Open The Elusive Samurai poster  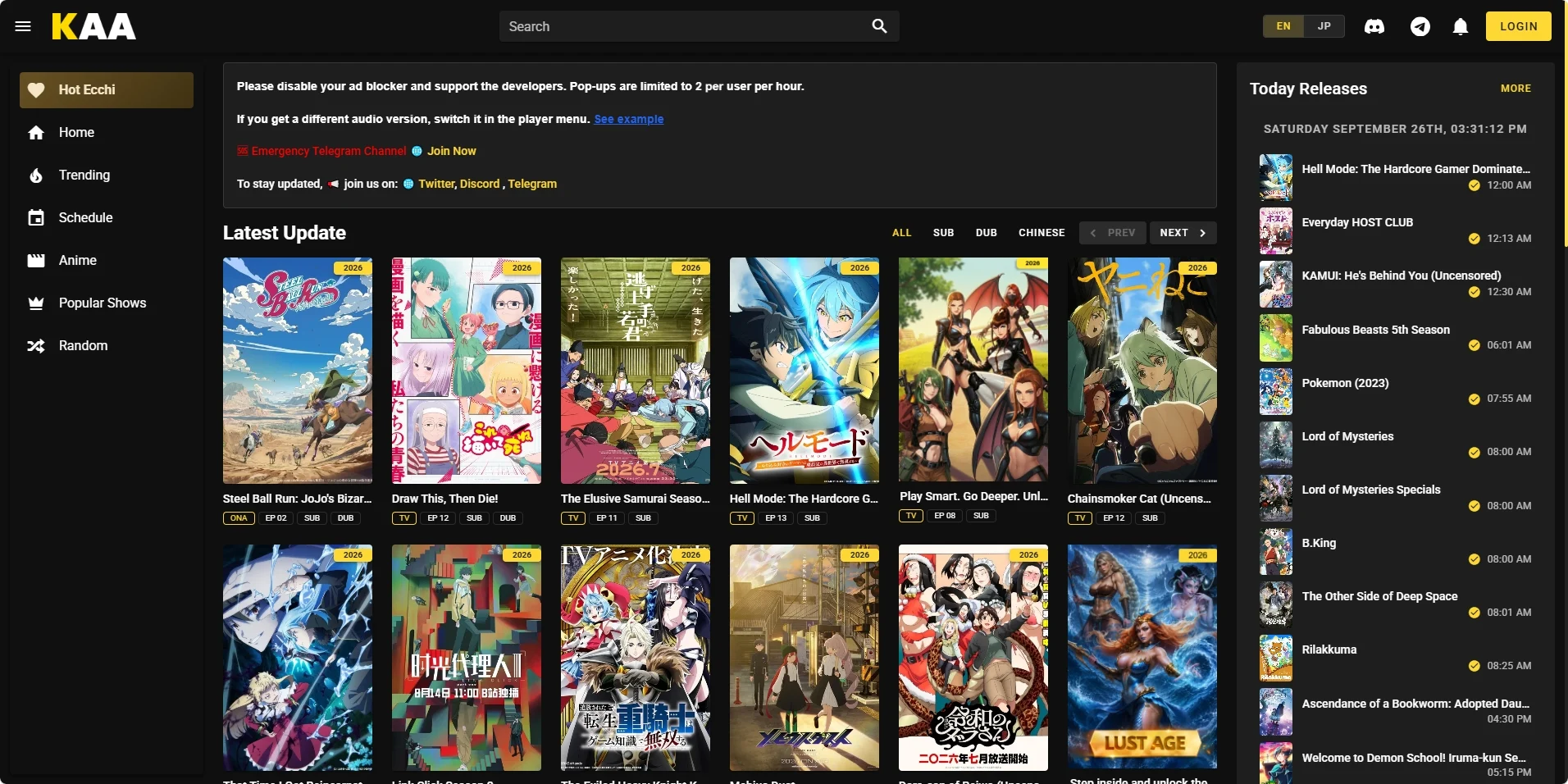[636, 371]
